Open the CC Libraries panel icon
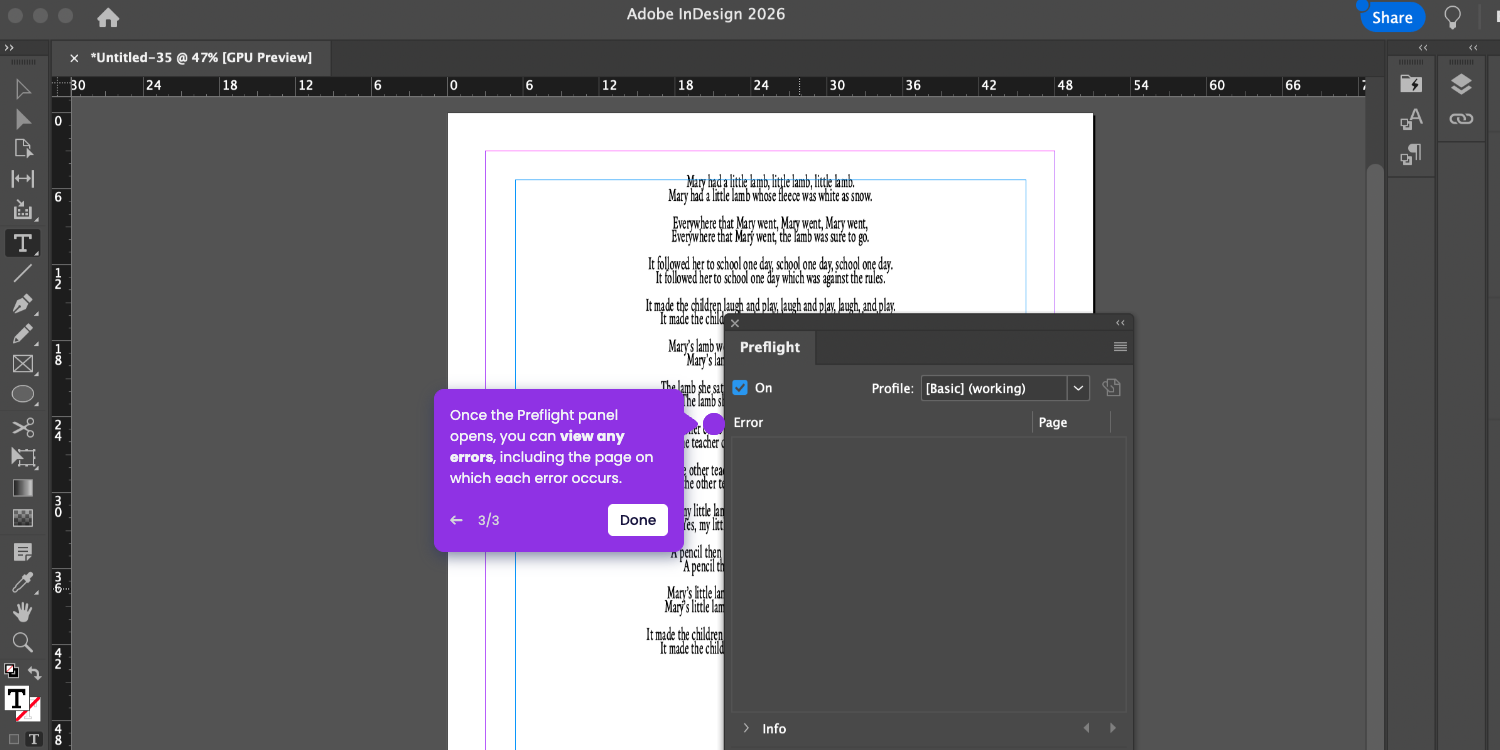Image resolution: width=1500 pixels, height=750 pixels. pyautogui.click(x=1411, y=84)
